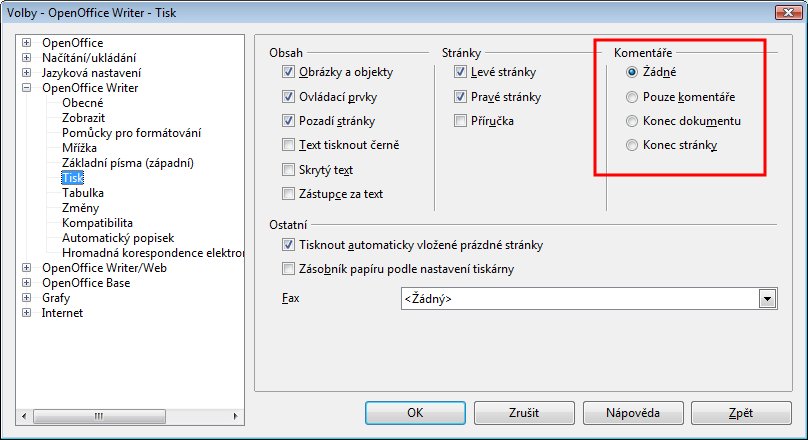
Task: Expand the Grafy node
Action: tap(26, 298)
